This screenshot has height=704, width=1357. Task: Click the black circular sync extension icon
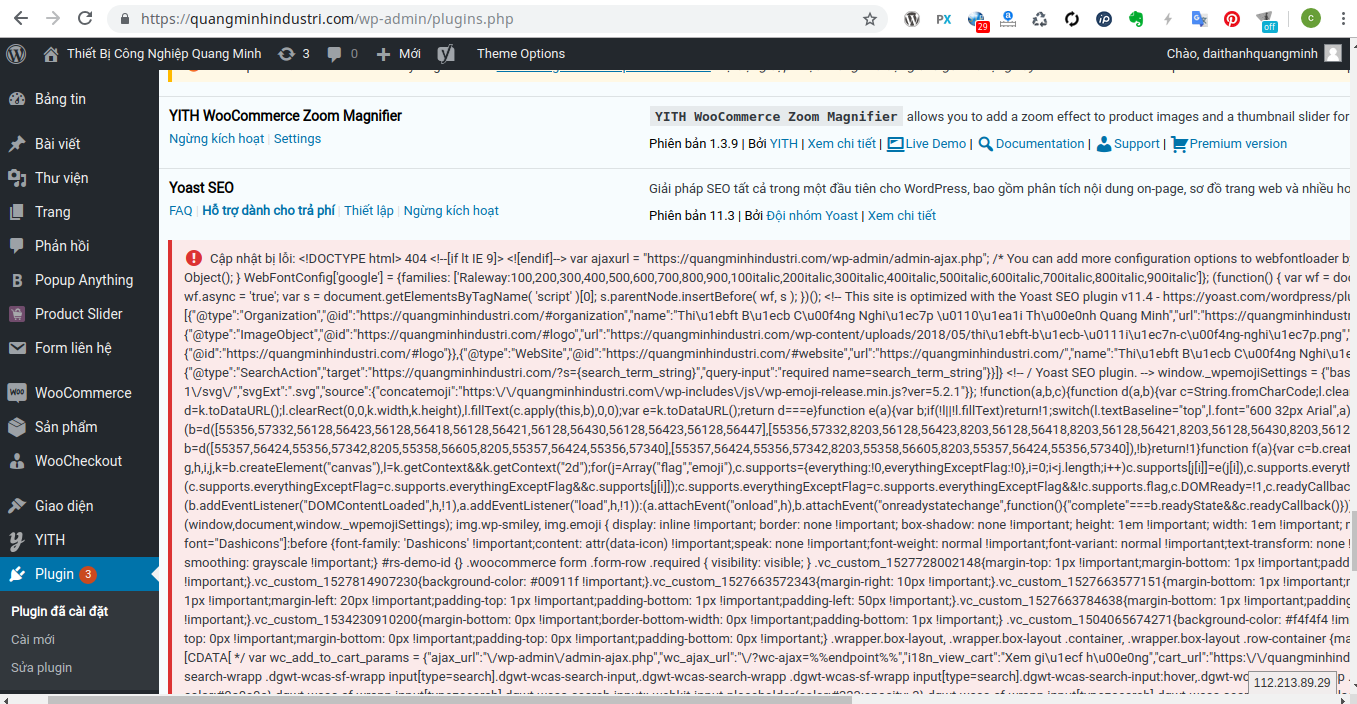point(1072,19)
